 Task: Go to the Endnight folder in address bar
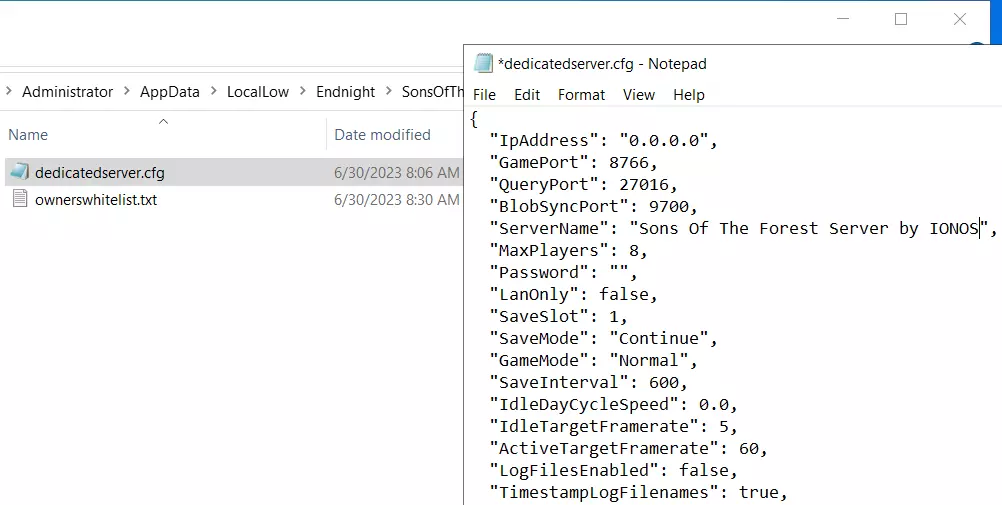point(345,92)
